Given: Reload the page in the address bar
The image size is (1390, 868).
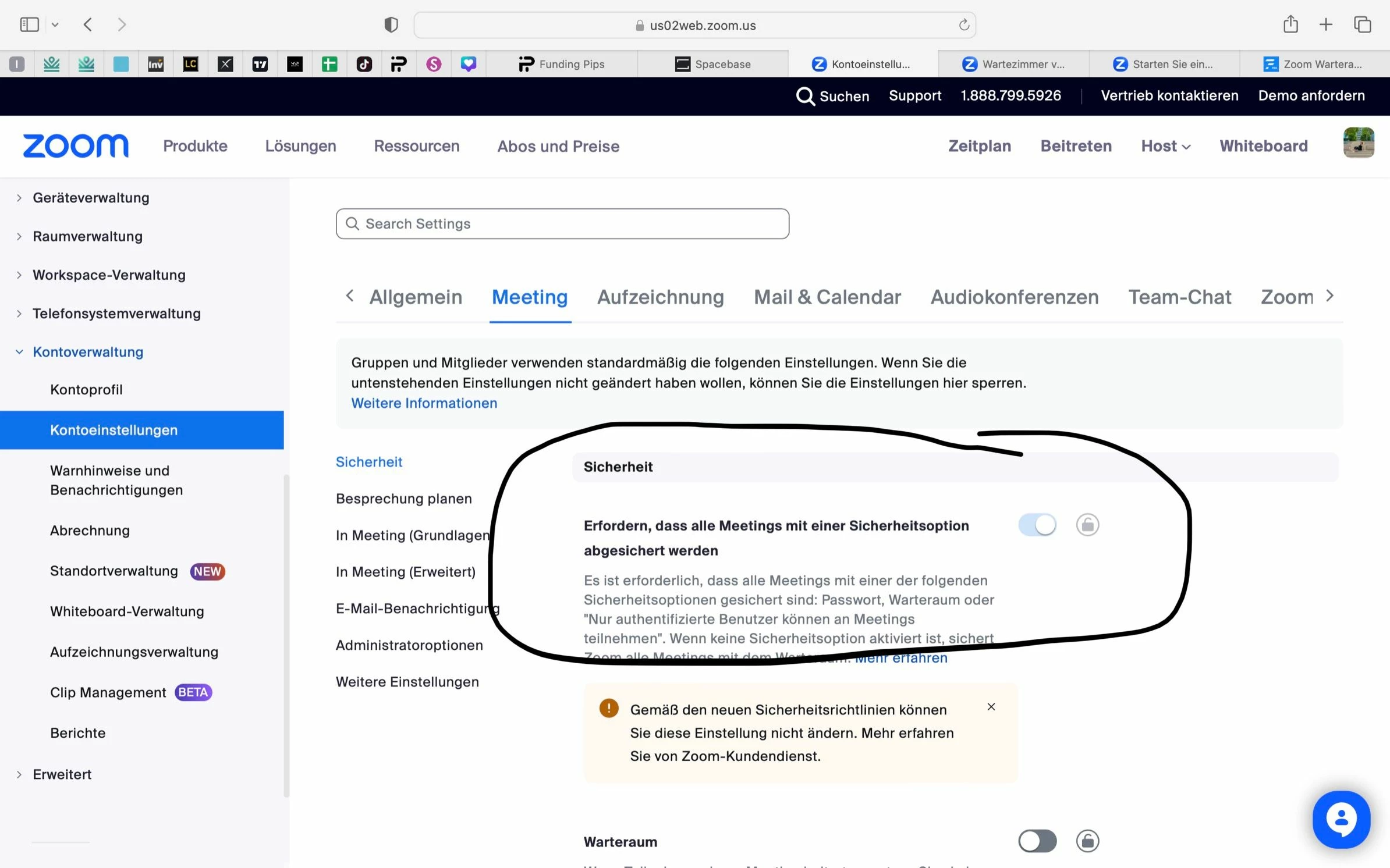Looking at the screenshot, I should coord(963,25).
